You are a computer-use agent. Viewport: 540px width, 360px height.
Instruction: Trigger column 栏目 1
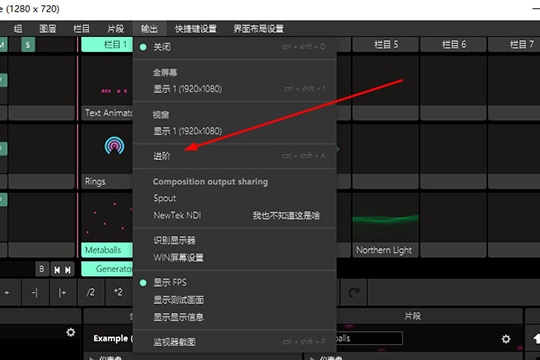click(x=107, y=44)
